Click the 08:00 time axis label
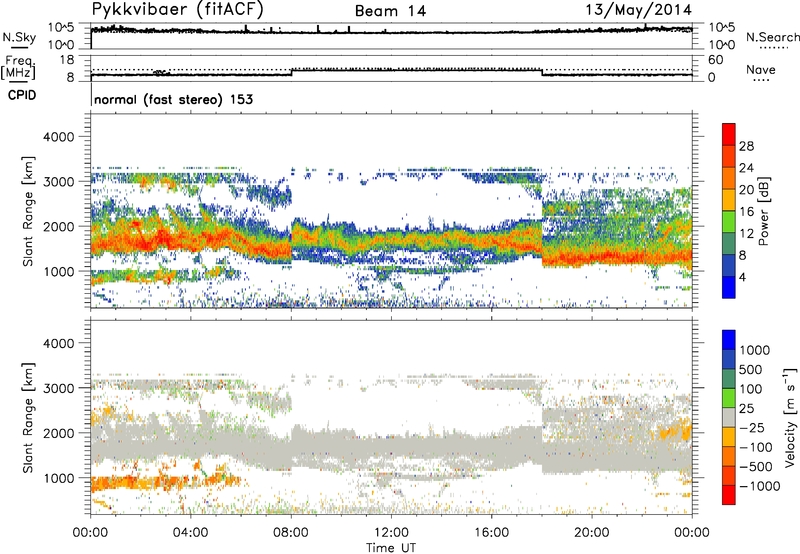 tap(291, 533)
